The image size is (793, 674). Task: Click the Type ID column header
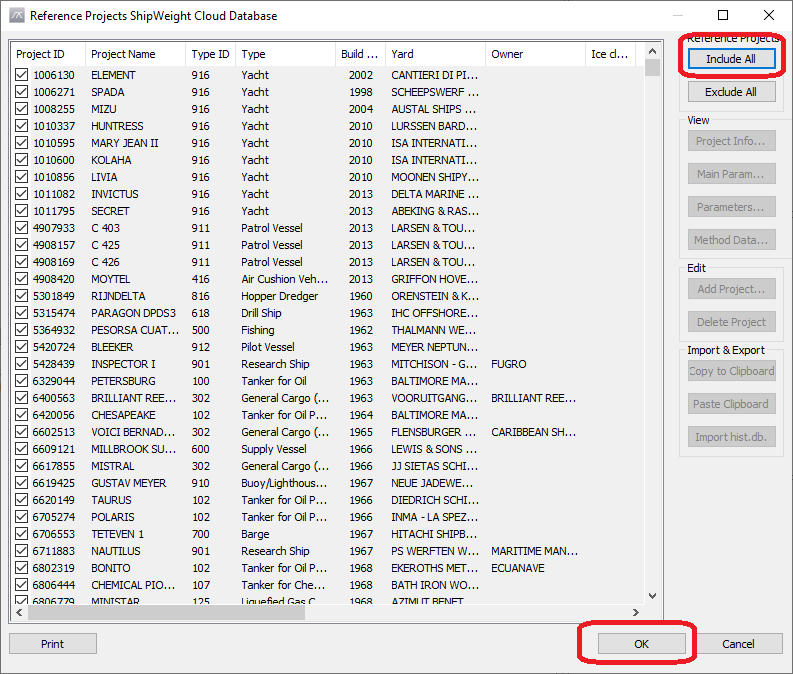coord(210,54)
